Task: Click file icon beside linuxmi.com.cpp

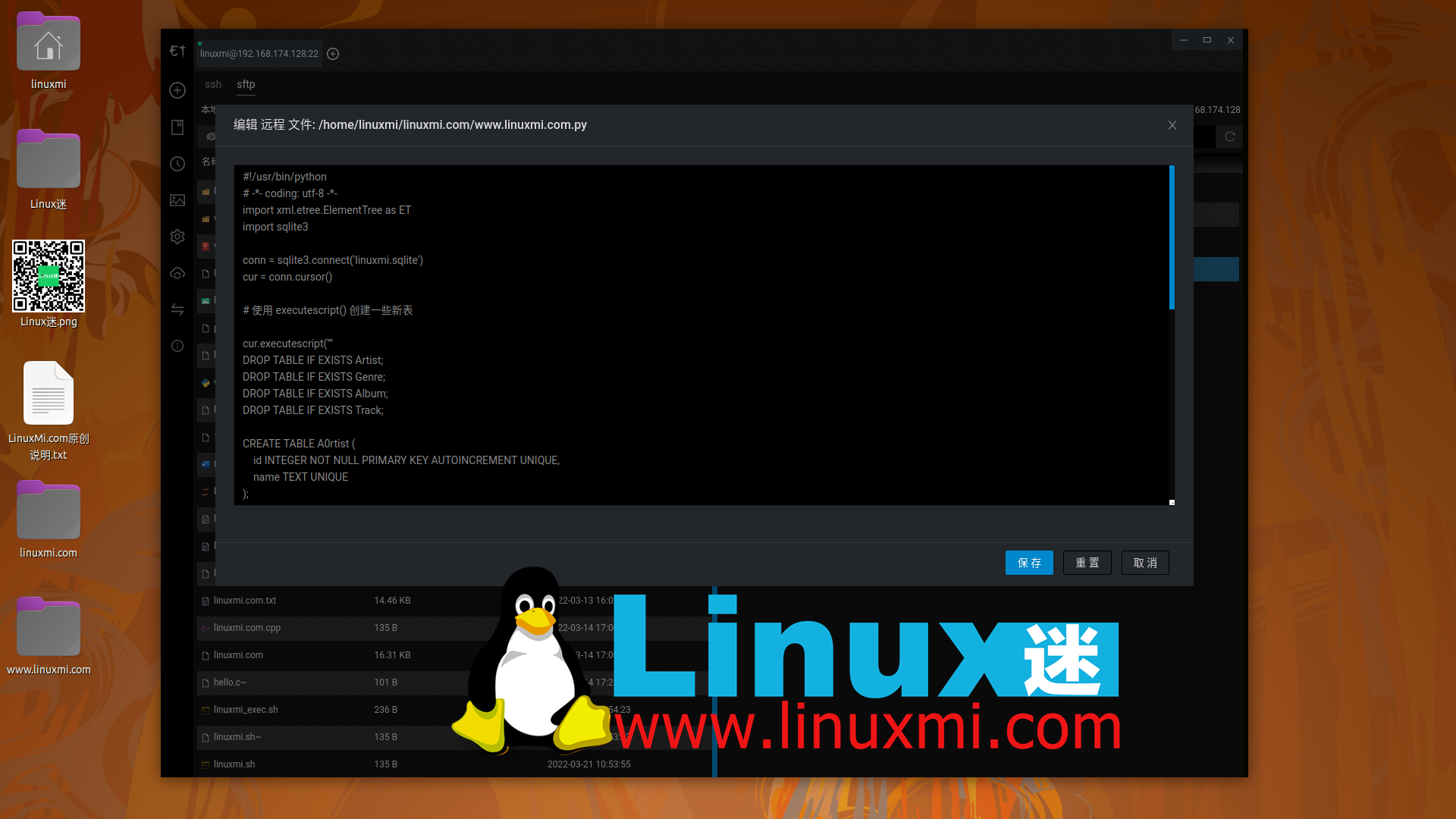Action: click(206, 628)
